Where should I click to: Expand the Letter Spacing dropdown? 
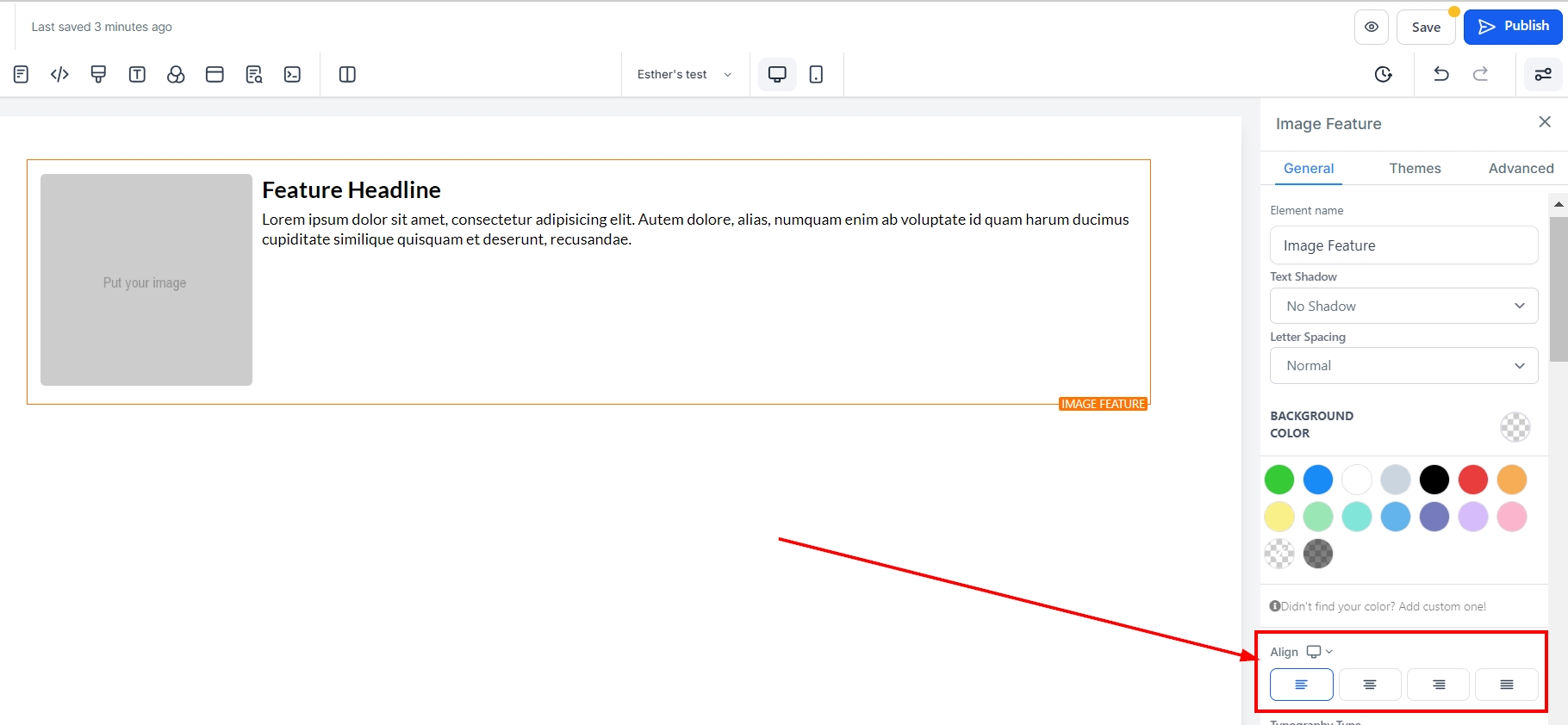(x=1403, y=366)
